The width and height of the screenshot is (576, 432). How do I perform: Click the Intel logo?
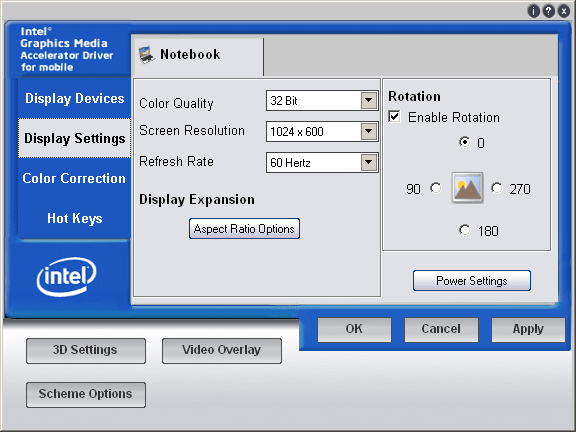(66, 276)
